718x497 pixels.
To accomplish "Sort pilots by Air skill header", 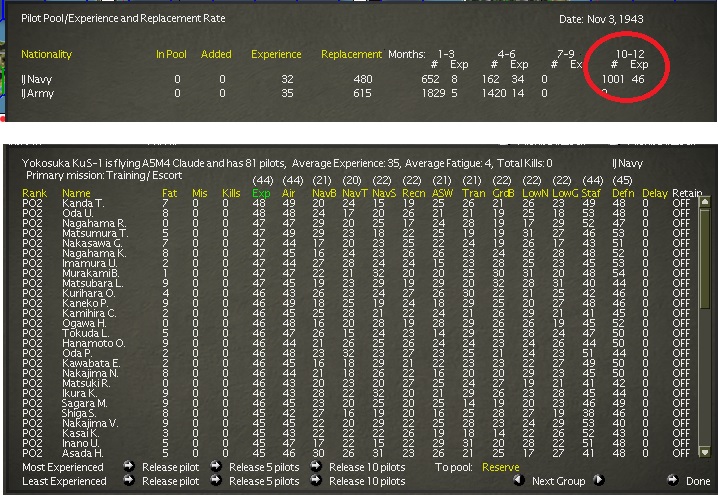I will [x=288, y=193].
